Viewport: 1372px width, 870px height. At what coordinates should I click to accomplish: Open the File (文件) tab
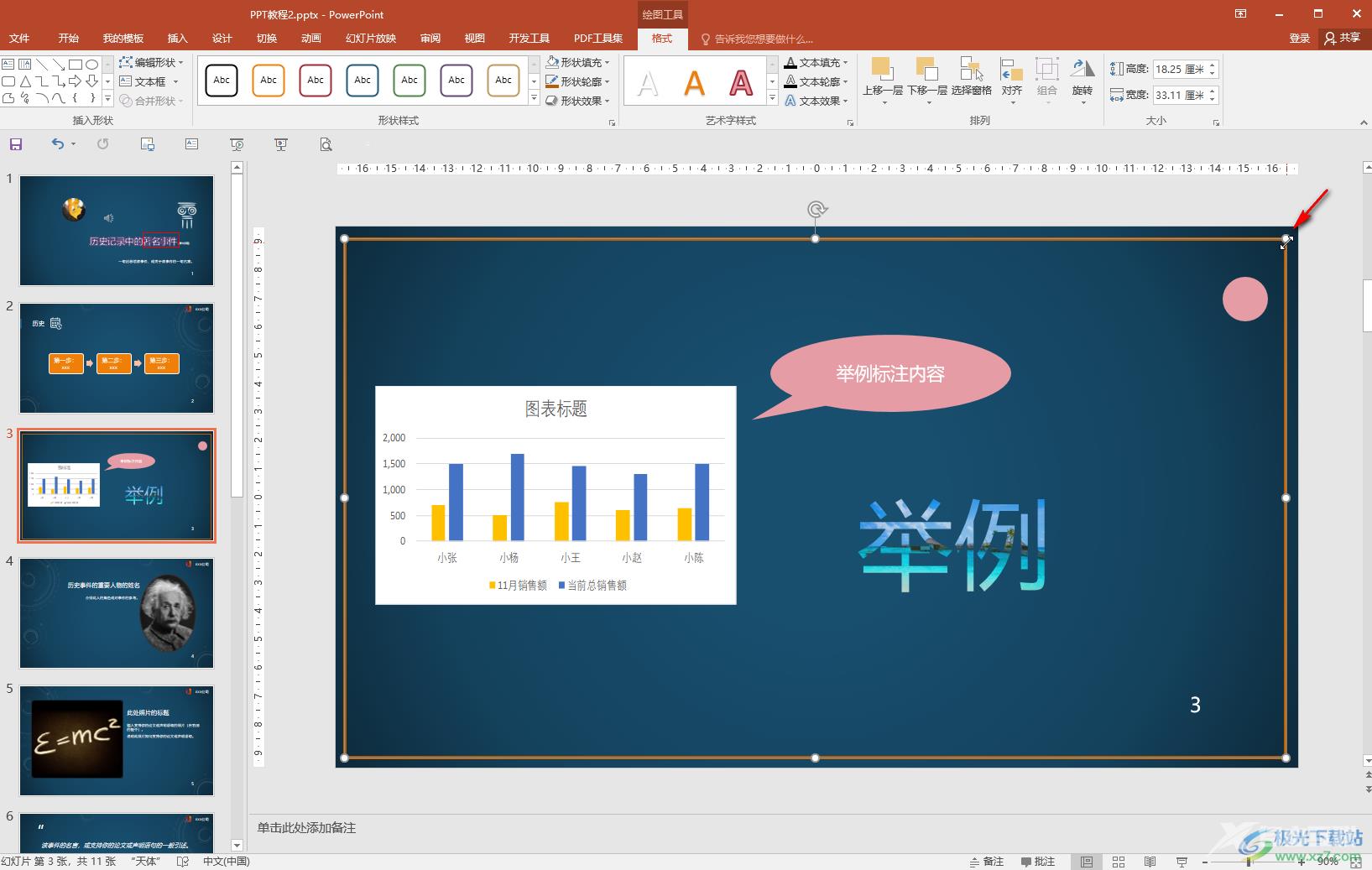(19, 39)
